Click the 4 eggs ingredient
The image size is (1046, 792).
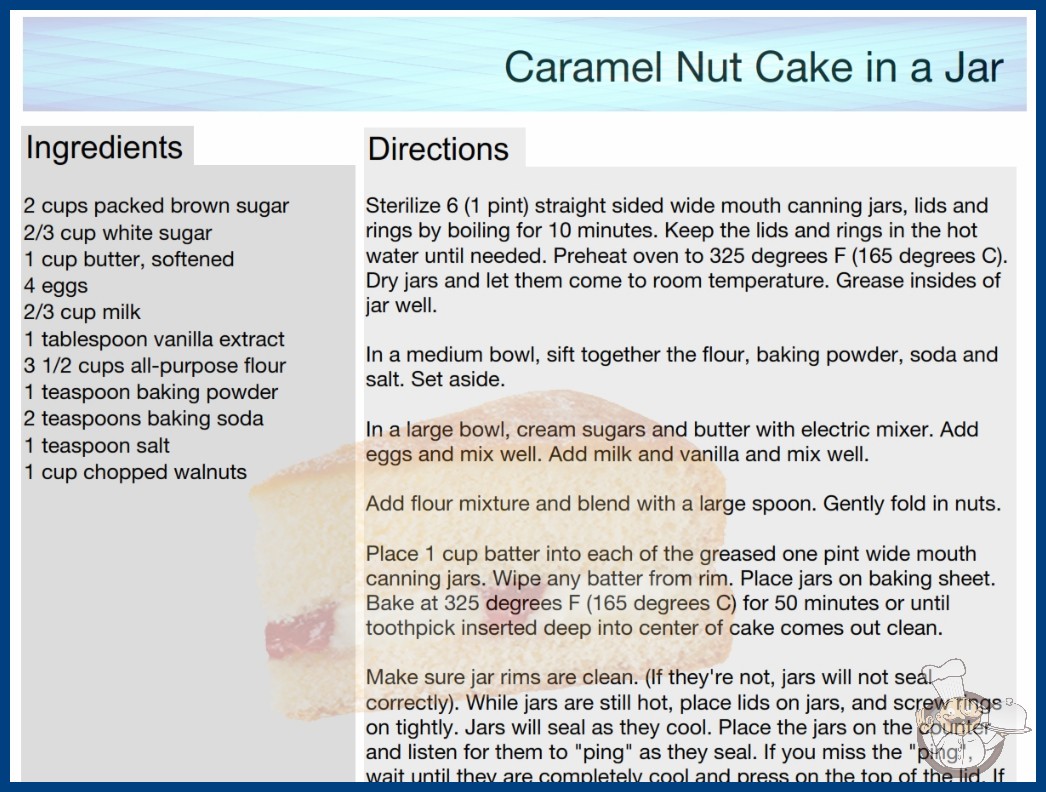tap(56, 286)
